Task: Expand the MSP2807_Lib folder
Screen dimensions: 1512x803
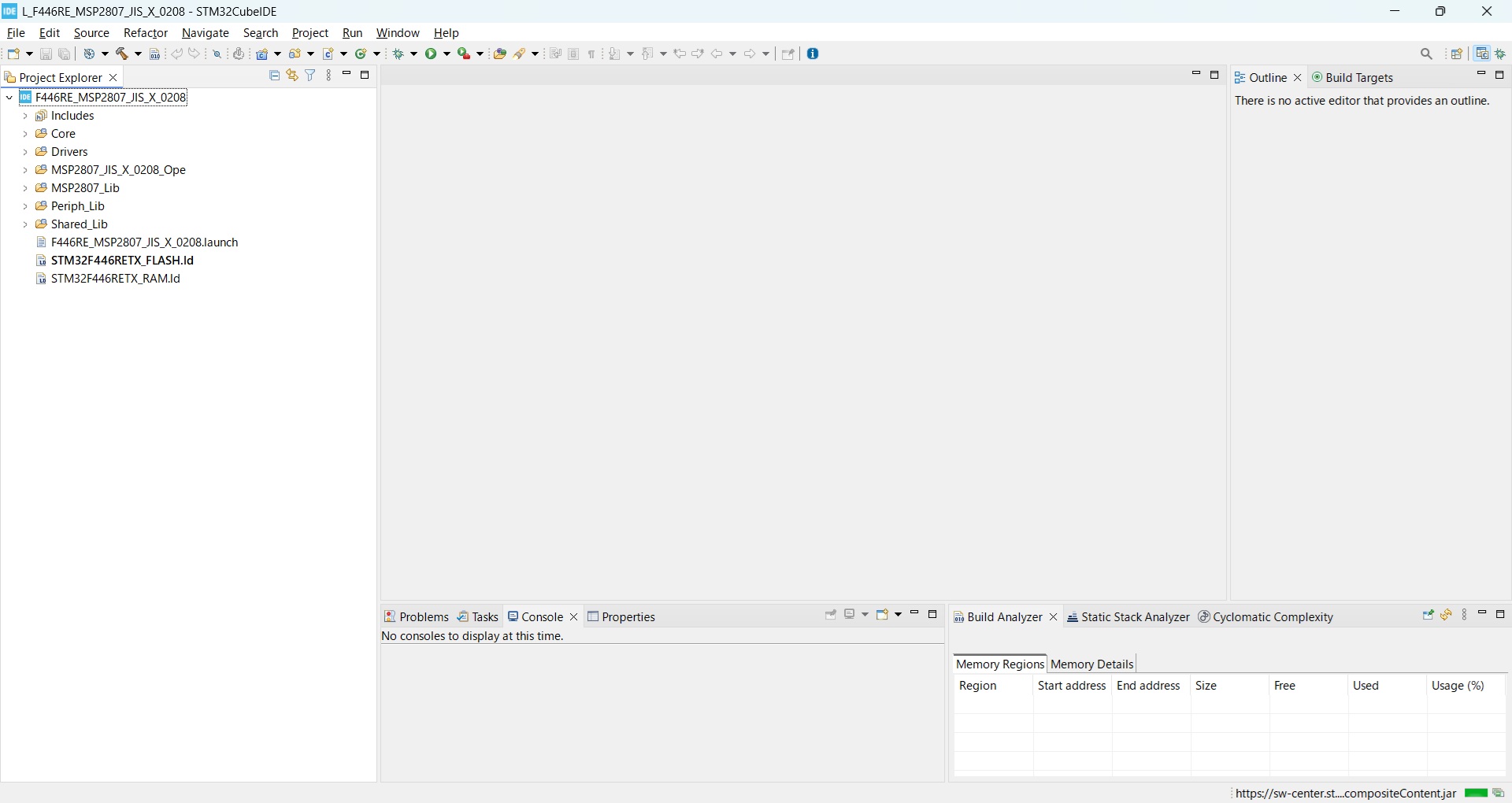Action: pos(25,189)
